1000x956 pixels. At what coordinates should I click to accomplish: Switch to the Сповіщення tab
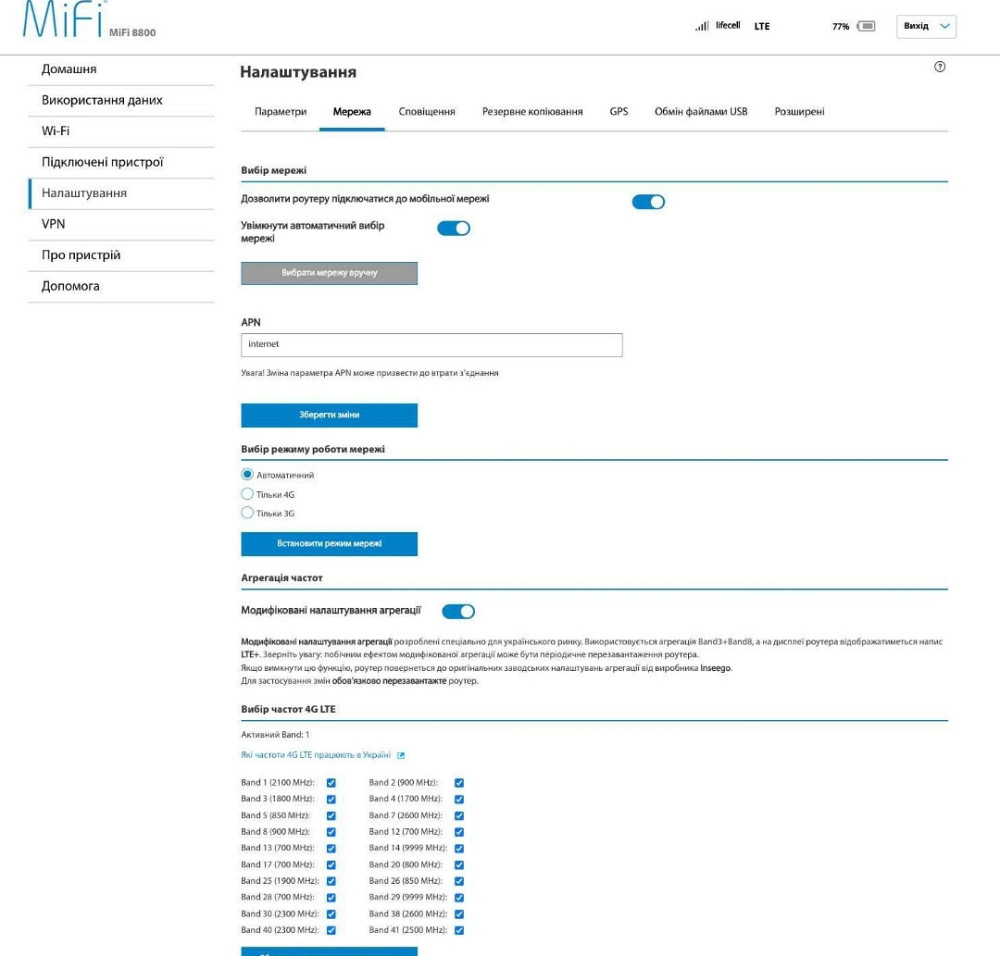pyautogui.click(x=427, y=112)
